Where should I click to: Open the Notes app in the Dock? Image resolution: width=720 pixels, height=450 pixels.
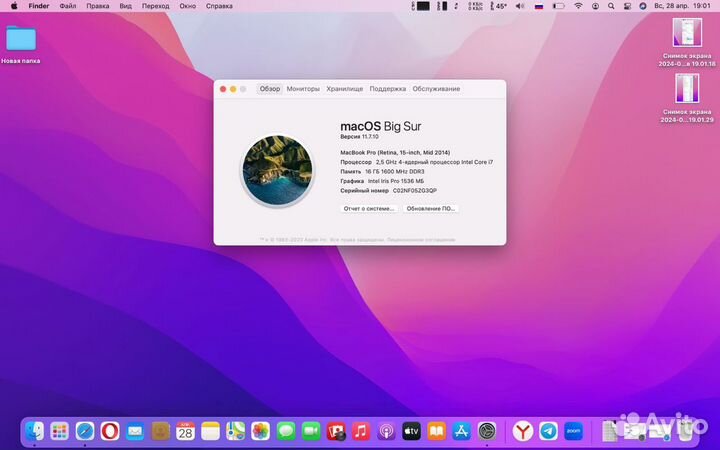[211, 431]
